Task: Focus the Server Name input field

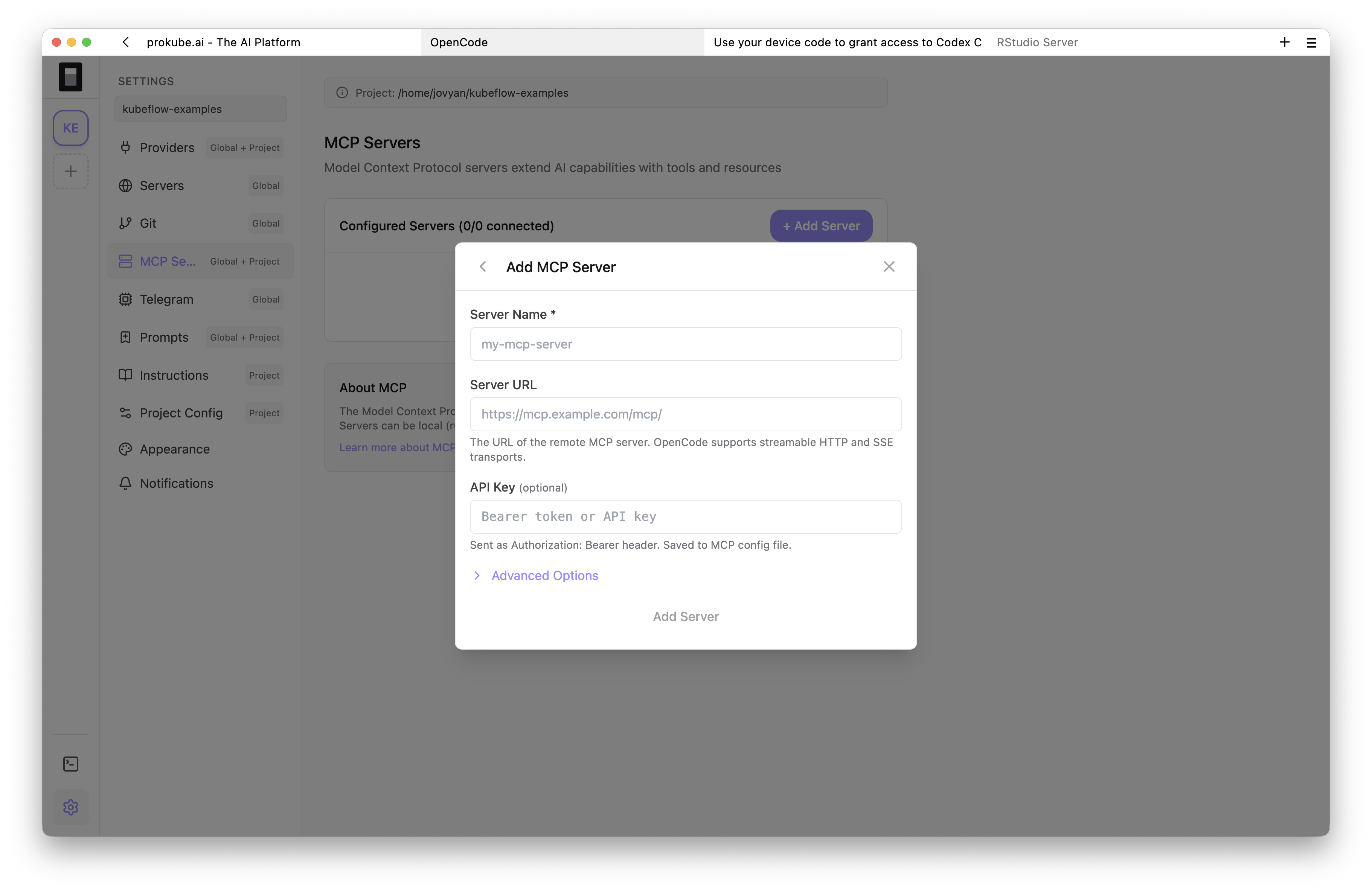Action: pyautogui.click(x=685, y=344)
